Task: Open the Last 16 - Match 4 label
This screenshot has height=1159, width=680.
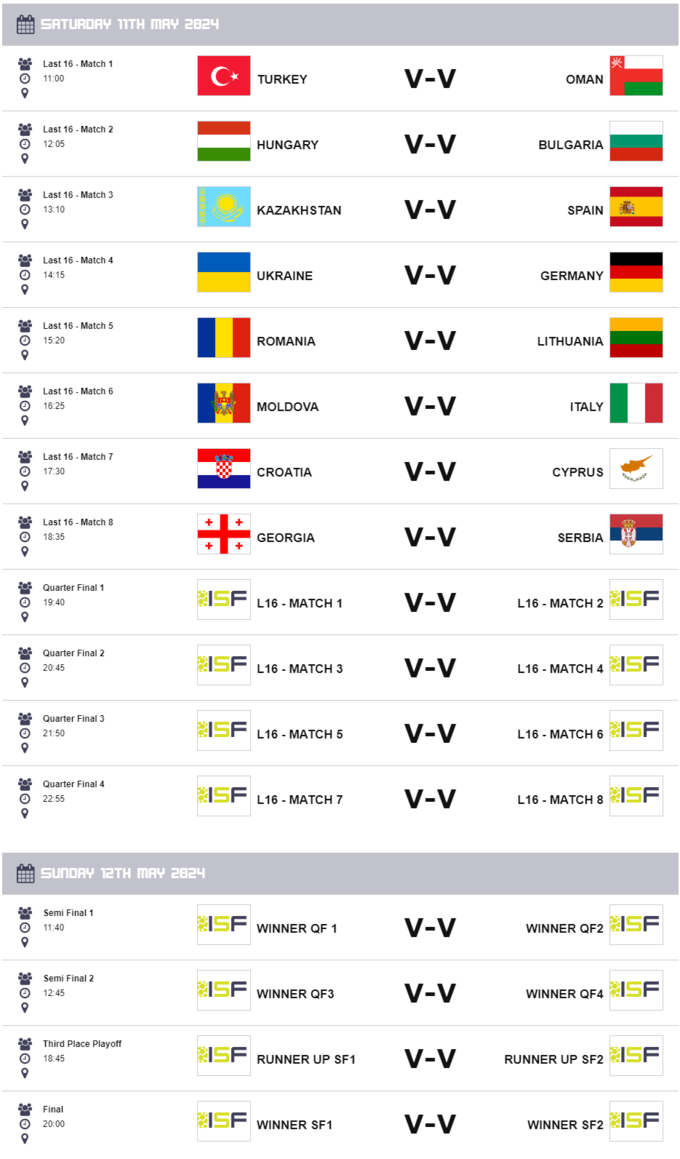Action: pos(78,260)
